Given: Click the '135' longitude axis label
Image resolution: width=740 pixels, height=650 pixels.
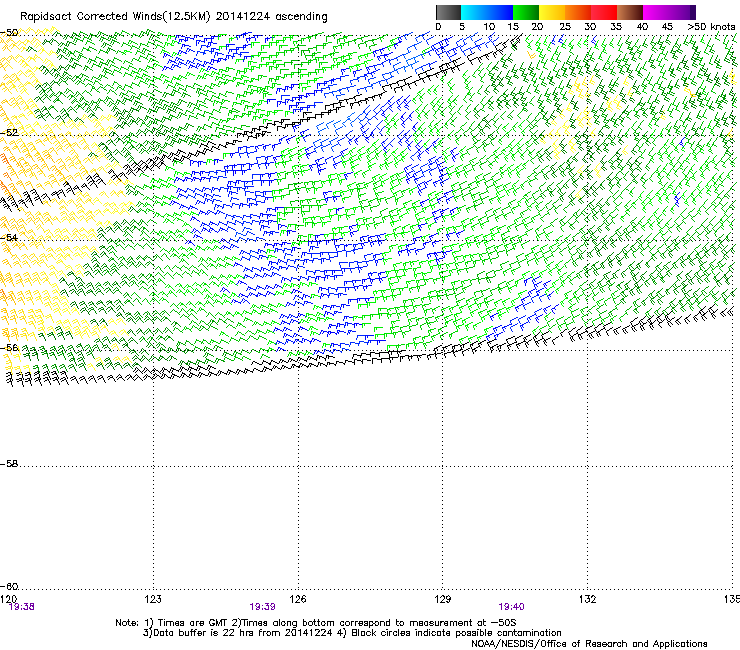Looking at the screenshot, I should coord(732,599).
